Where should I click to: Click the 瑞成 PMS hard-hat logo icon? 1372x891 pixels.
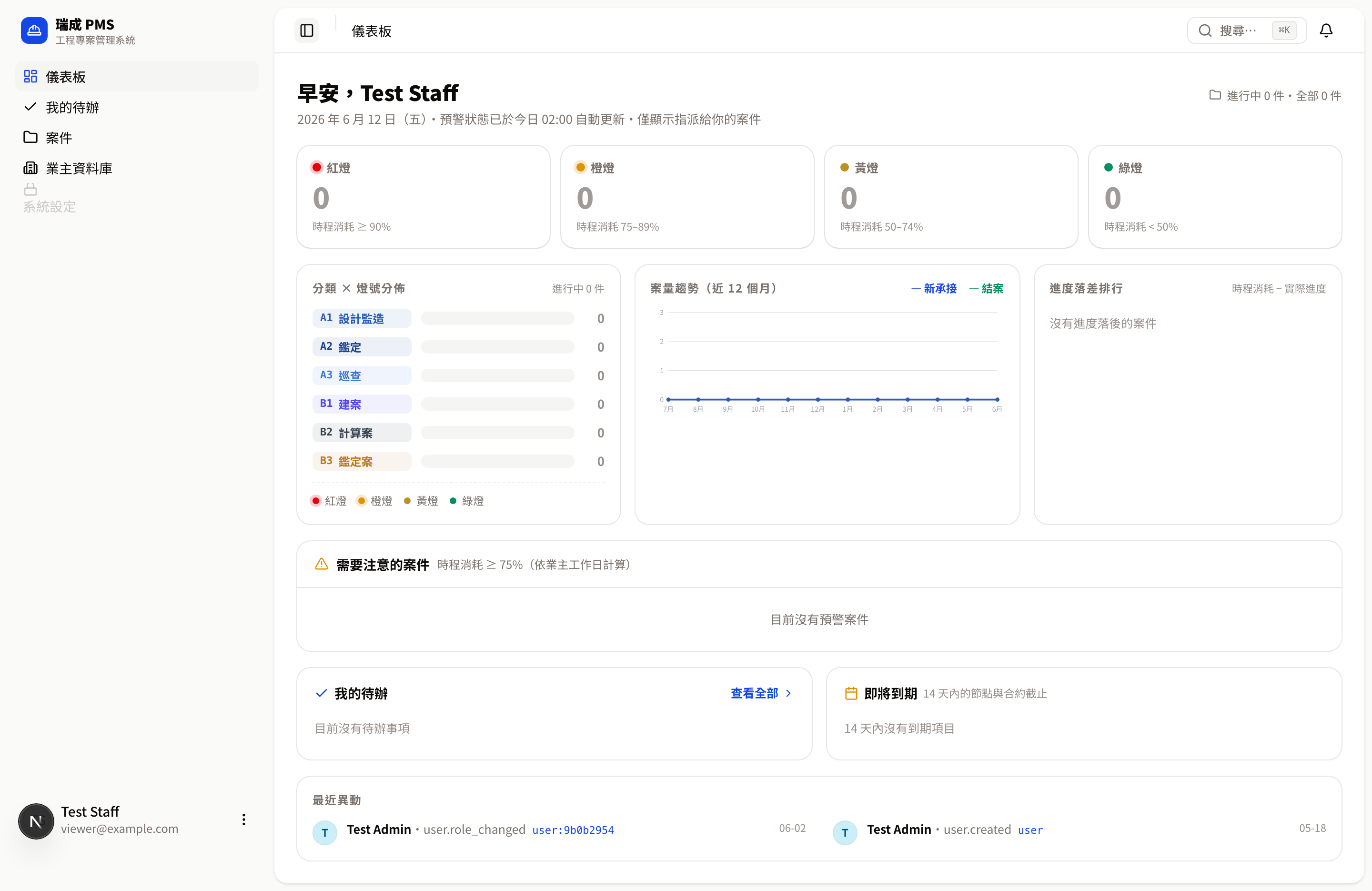point(34,30)
